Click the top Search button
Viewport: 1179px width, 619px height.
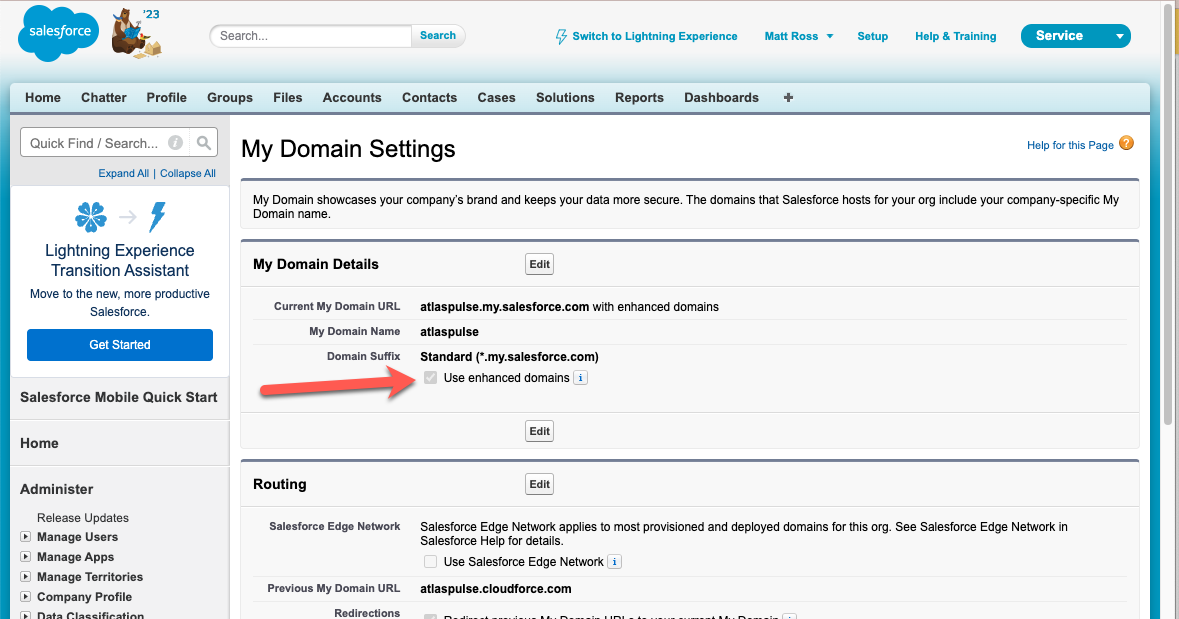click(438, 35)
